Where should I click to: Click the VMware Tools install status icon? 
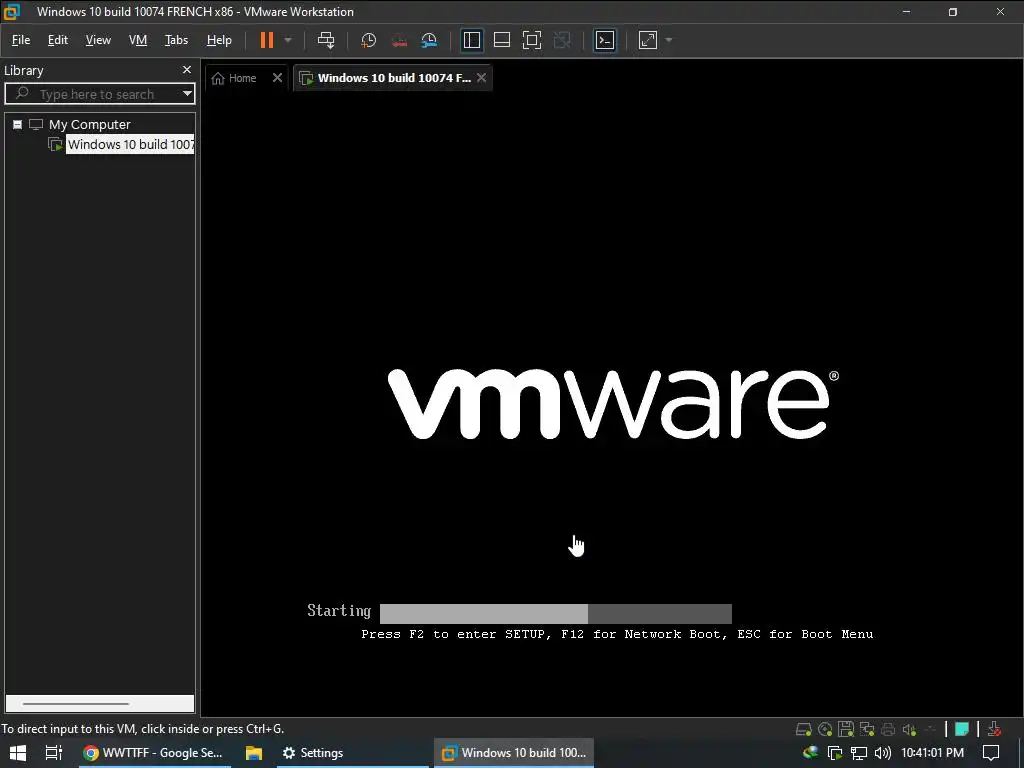(x=994, y=729)
